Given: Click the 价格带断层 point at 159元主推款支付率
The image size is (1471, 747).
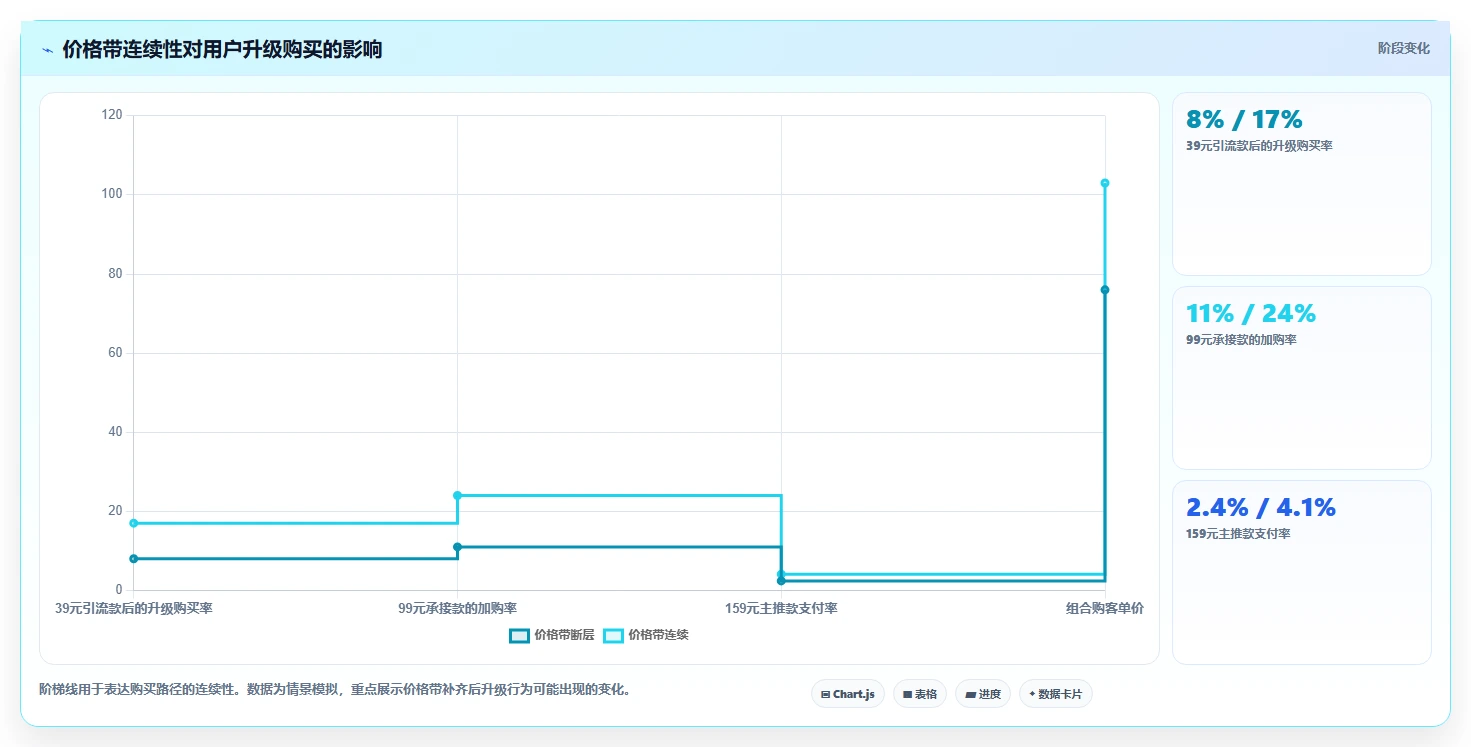Looking at the screenshot, I should (x=781, y=581).
